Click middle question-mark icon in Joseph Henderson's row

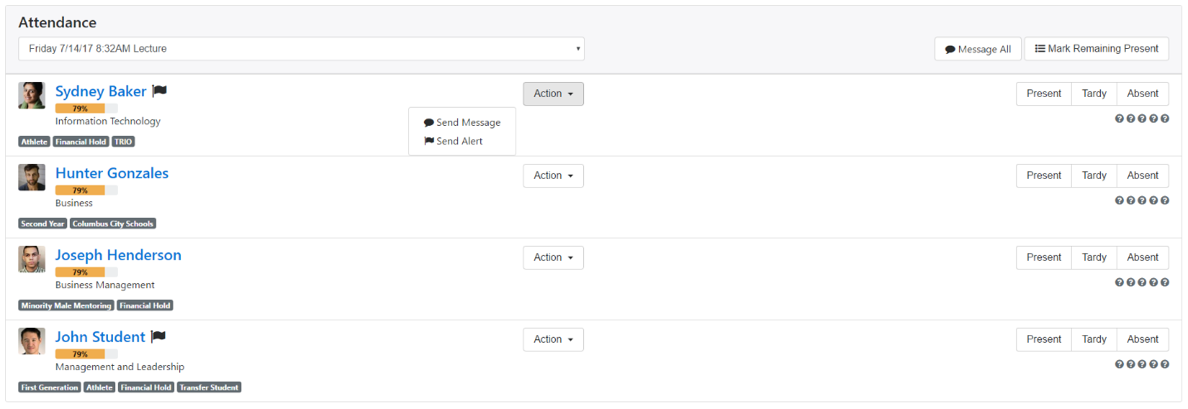pos(1142,282)
